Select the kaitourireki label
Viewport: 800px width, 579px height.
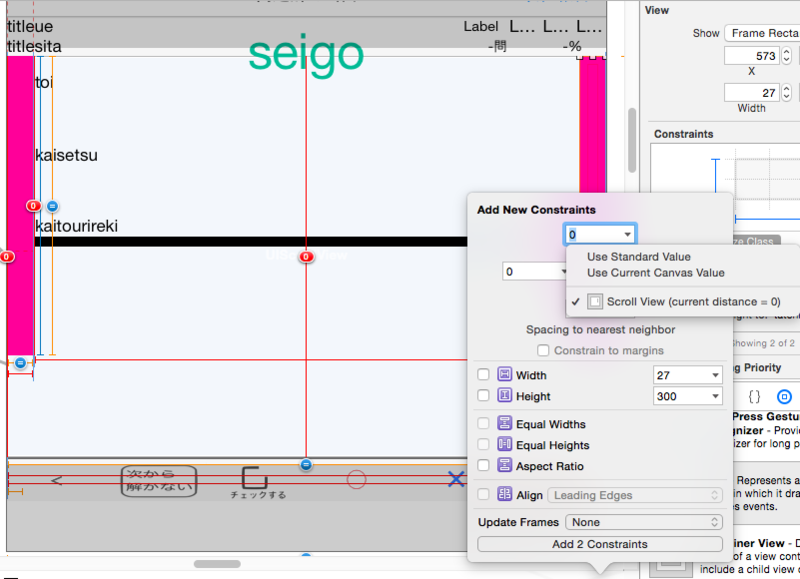pos(77,225)
